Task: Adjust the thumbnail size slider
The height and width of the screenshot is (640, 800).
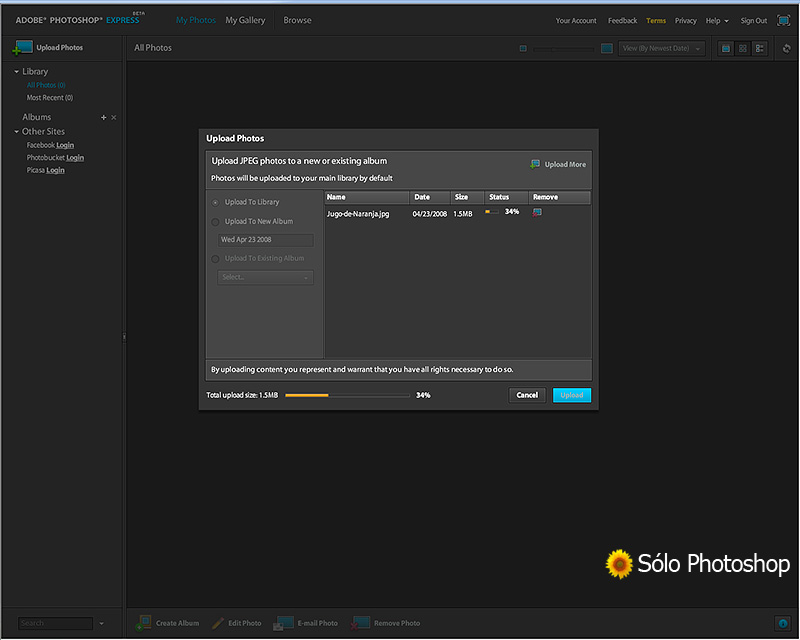Action: pos(555,47)
